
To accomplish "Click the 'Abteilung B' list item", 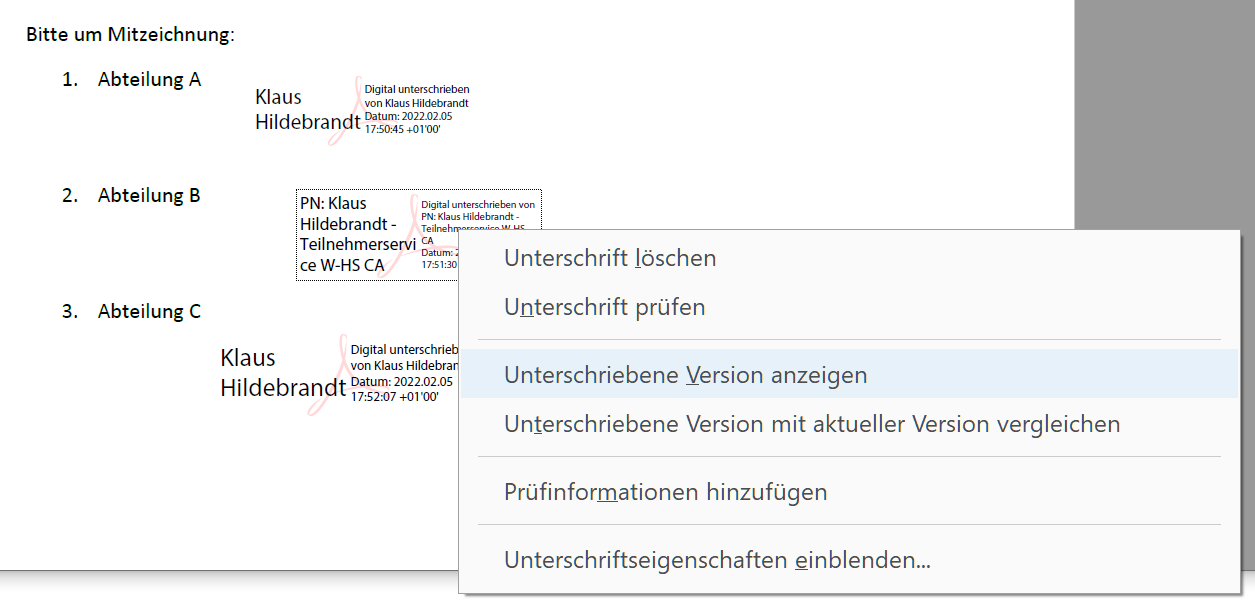I will 149,196.
